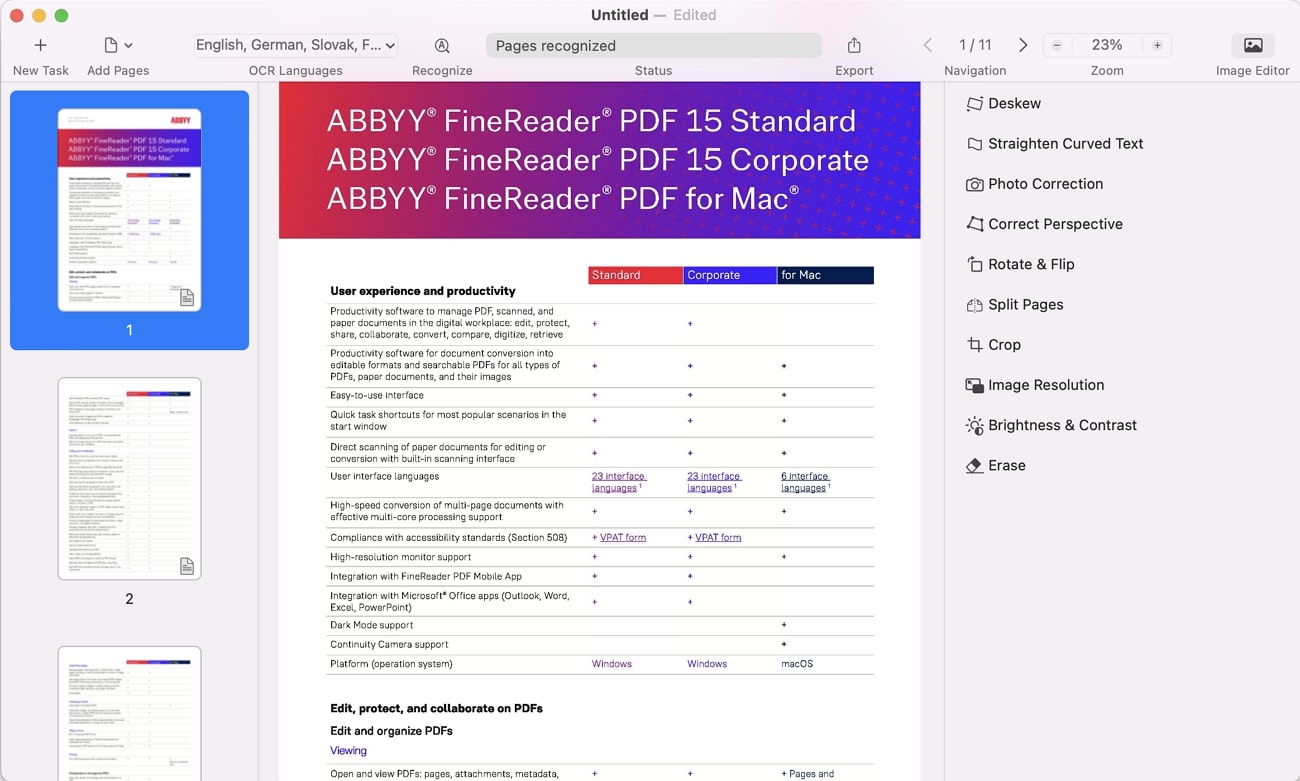Click the Viewing link in document

pyautogui.click(x=348, y=751)
